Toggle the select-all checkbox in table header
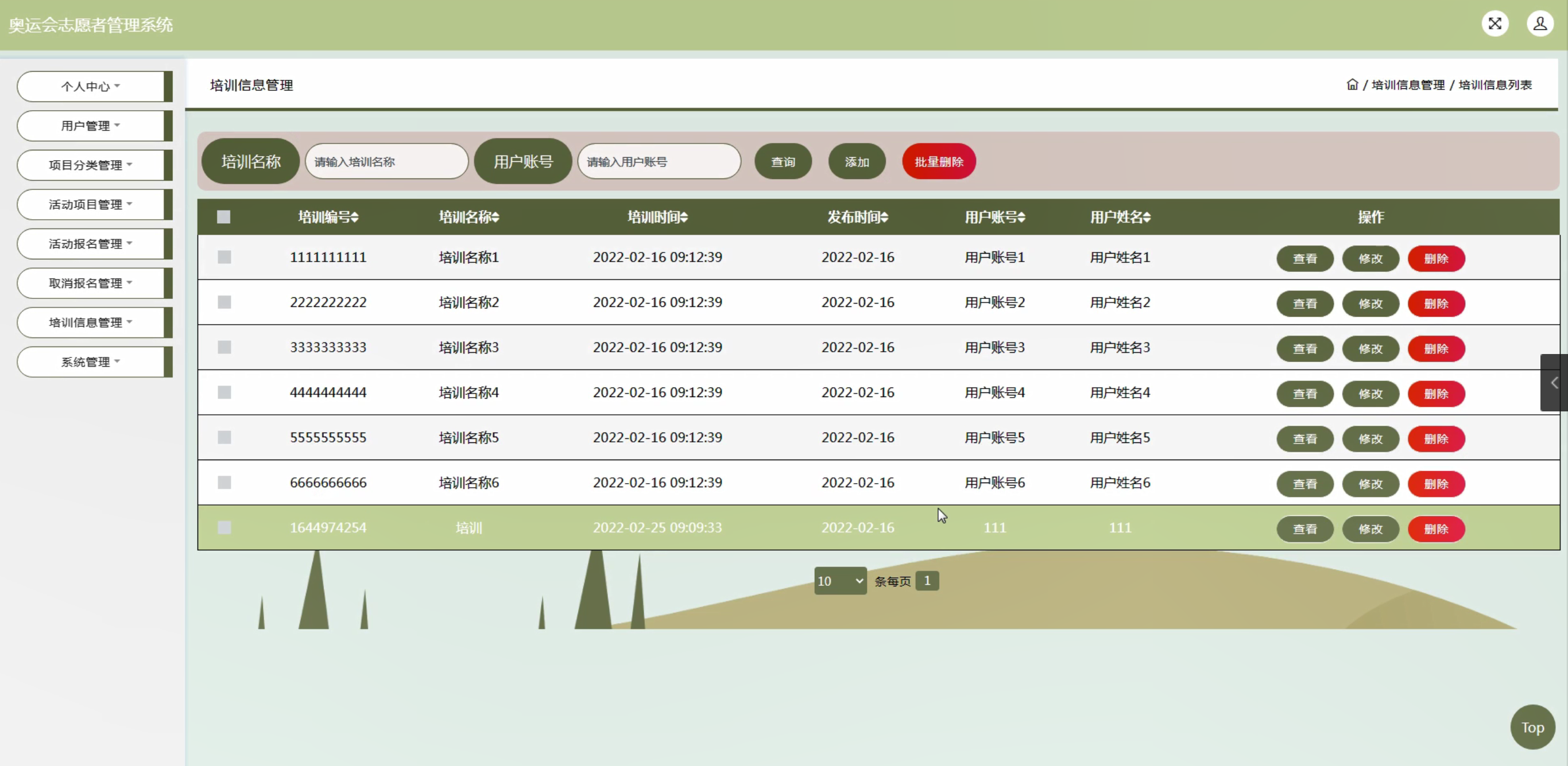Screen dimensions: 1568x766 click(x=223, y=217)
